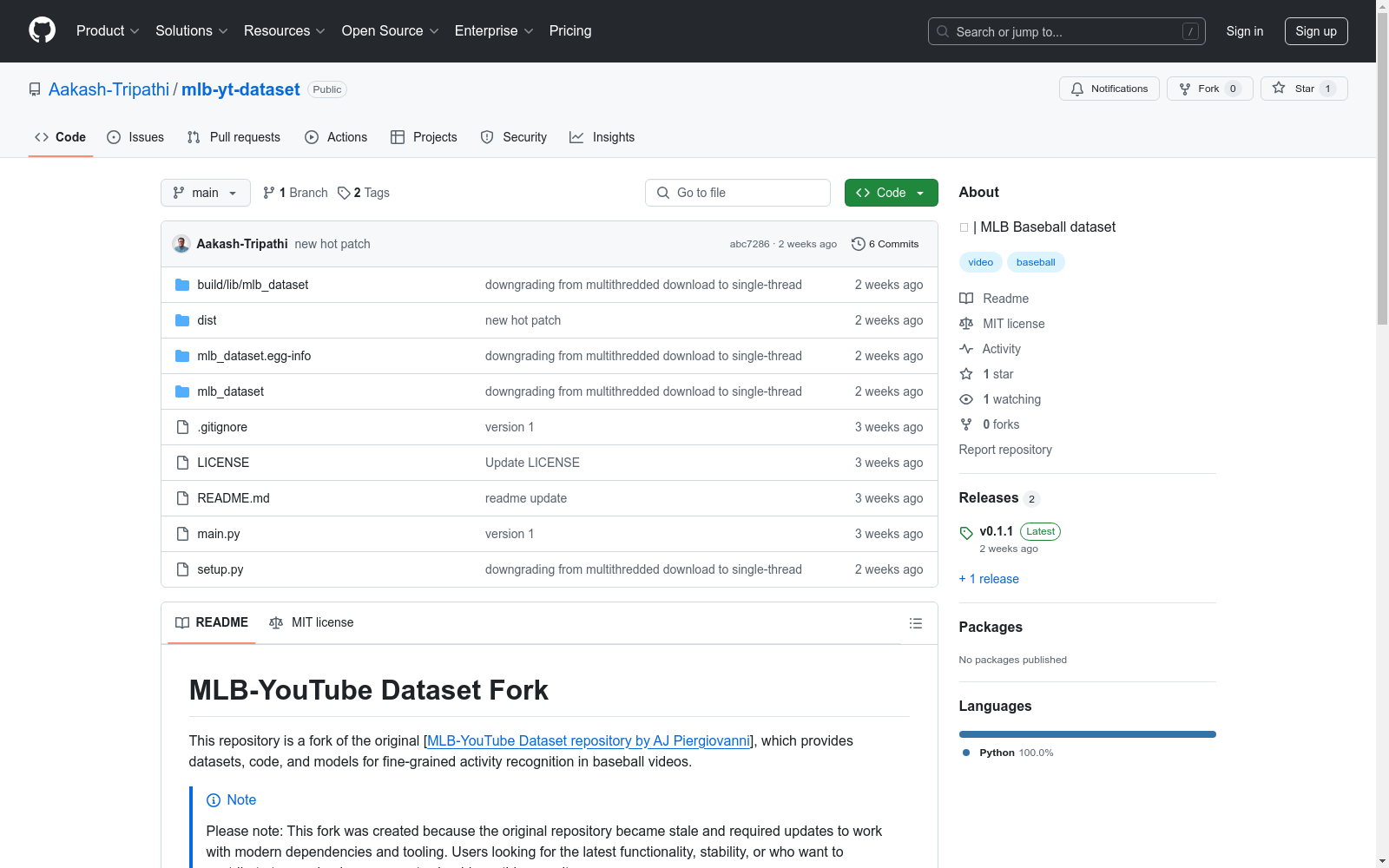This screenshot has height=868, width=1389.
Task: Click the Go to file input
Action: point(738,193)
